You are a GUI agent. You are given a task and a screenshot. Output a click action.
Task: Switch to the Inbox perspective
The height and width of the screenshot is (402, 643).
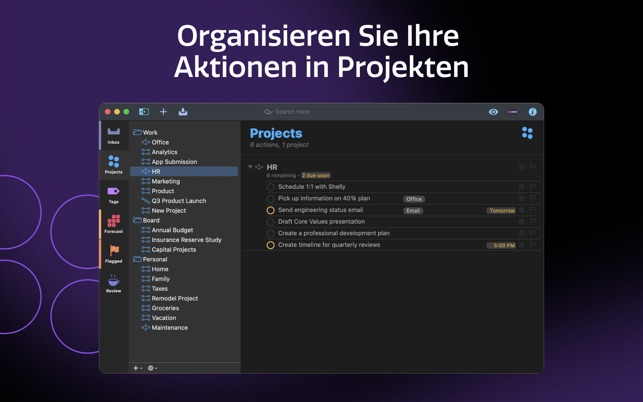[114, 135]
